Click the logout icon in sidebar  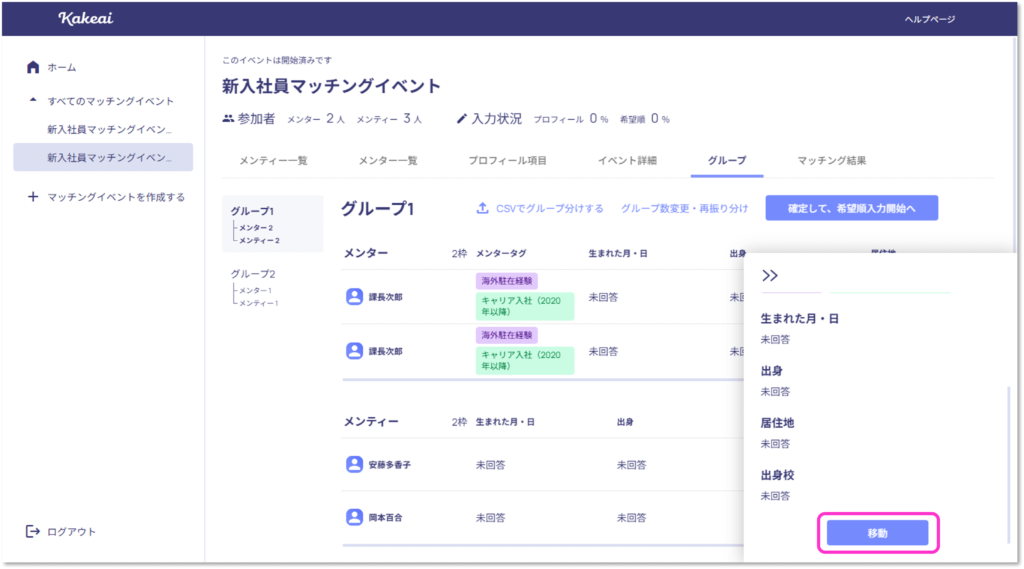pyautogui.click(x=33, y=531)
